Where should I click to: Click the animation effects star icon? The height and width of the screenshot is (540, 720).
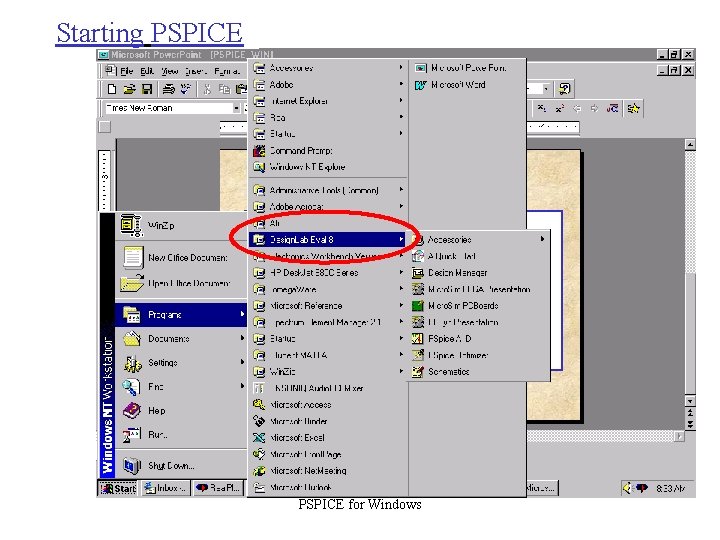(x=633, y=108)
